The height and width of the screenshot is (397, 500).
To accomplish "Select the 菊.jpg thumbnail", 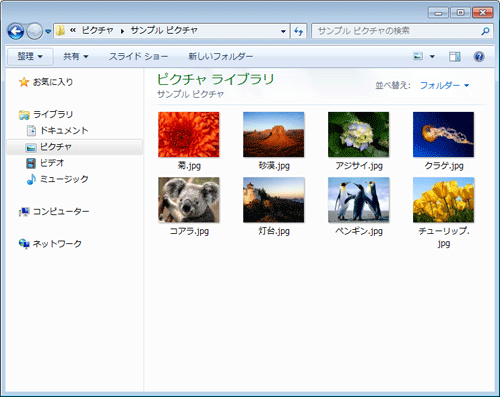I will click(x=189, y=134).
